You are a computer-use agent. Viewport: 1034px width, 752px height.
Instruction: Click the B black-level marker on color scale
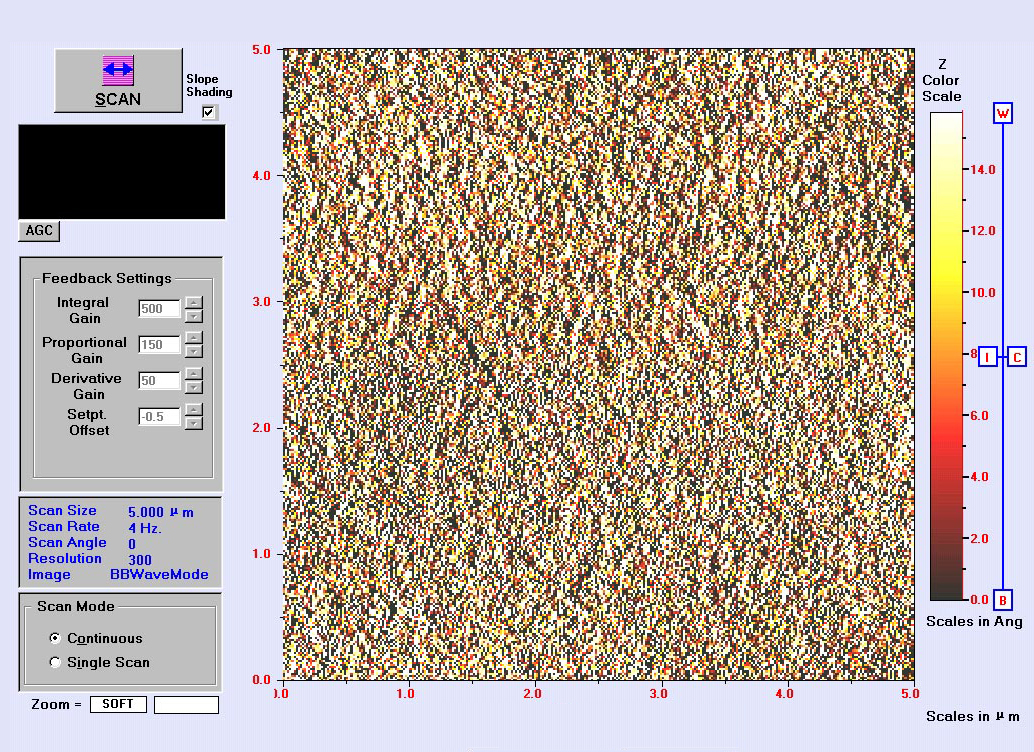click(1003, 600)
